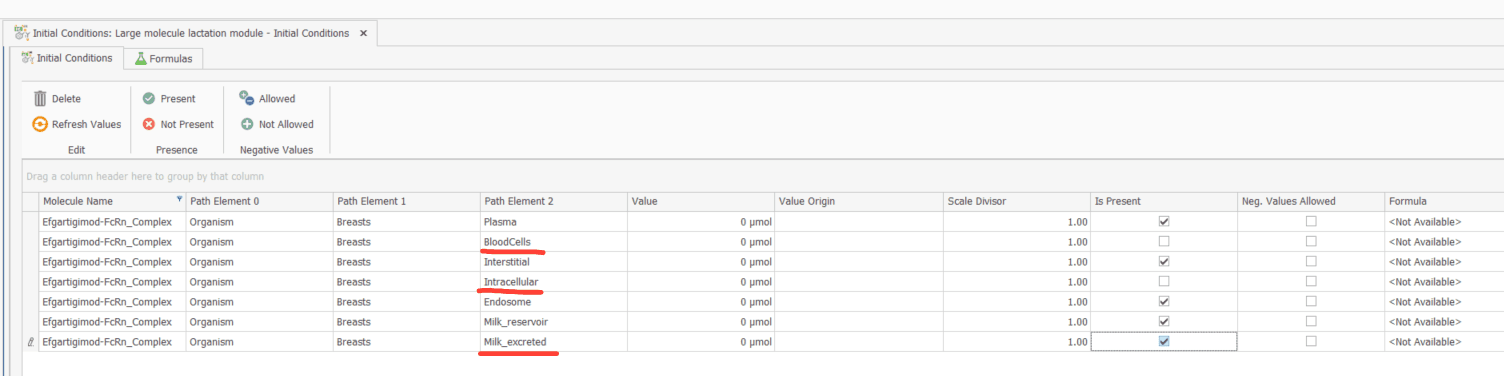
Task: Sort by the Molecule Name column header
Action: pyautogui.click(x=112, y=201)
